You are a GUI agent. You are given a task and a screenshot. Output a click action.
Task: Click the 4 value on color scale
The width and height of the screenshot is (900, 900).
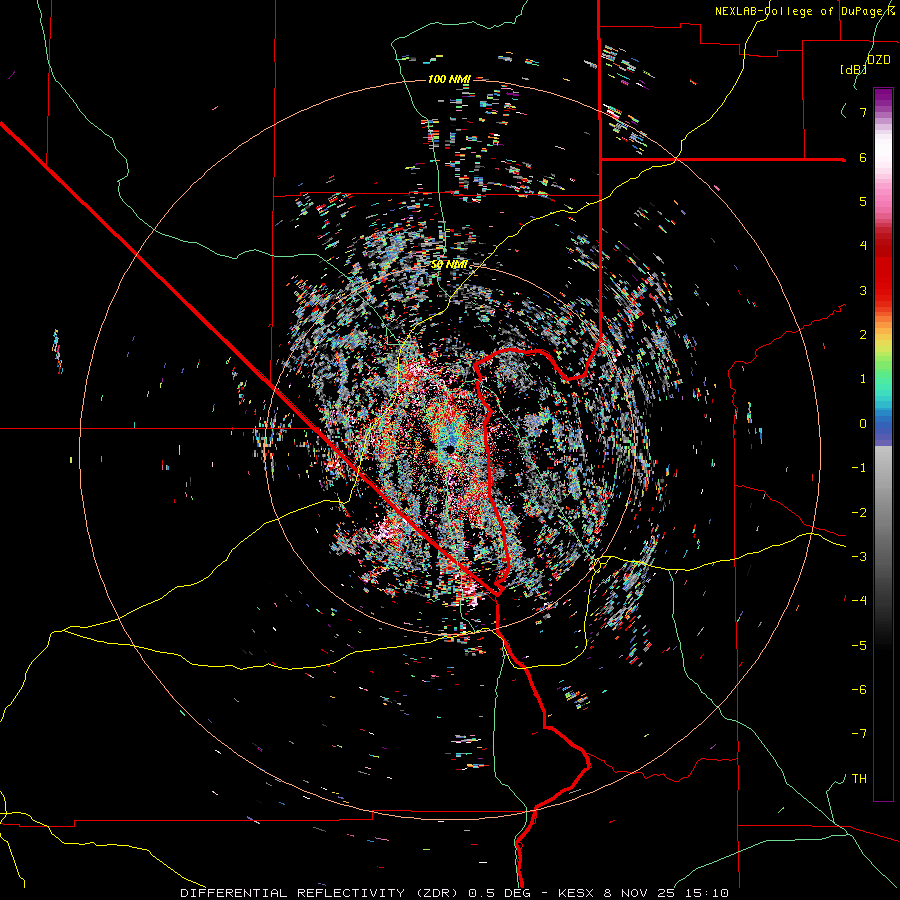863,246
